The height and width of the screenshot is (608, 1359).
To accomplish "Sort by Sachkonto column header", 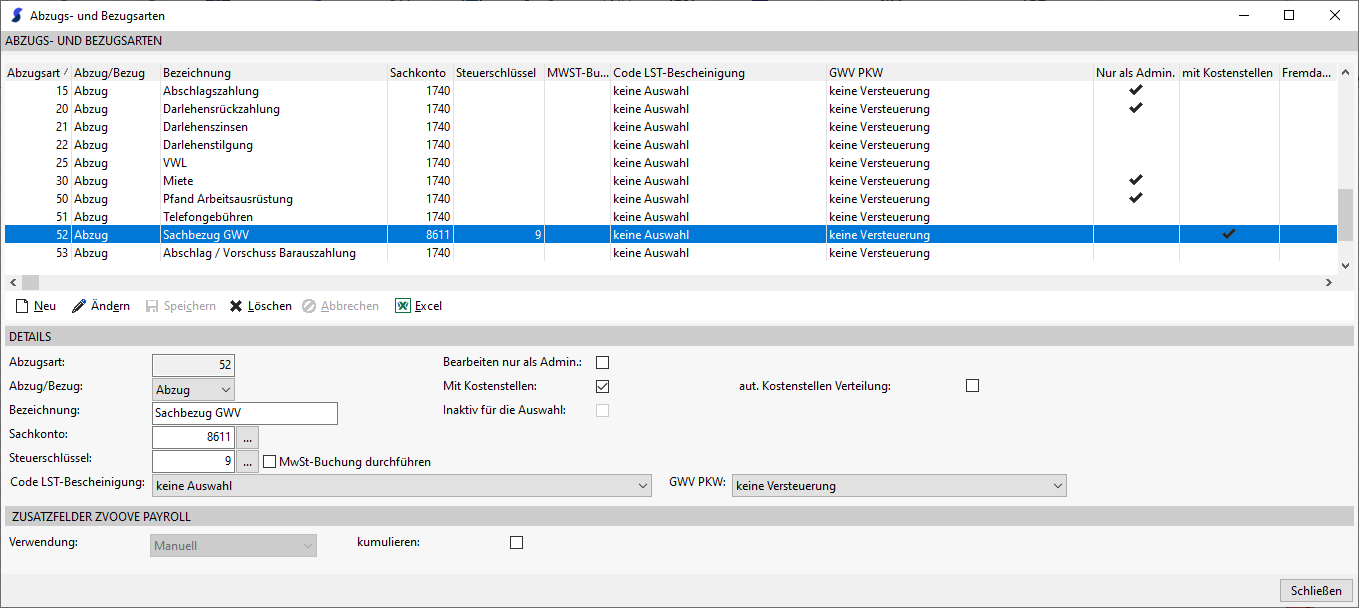I will click(x=420, y=73).
